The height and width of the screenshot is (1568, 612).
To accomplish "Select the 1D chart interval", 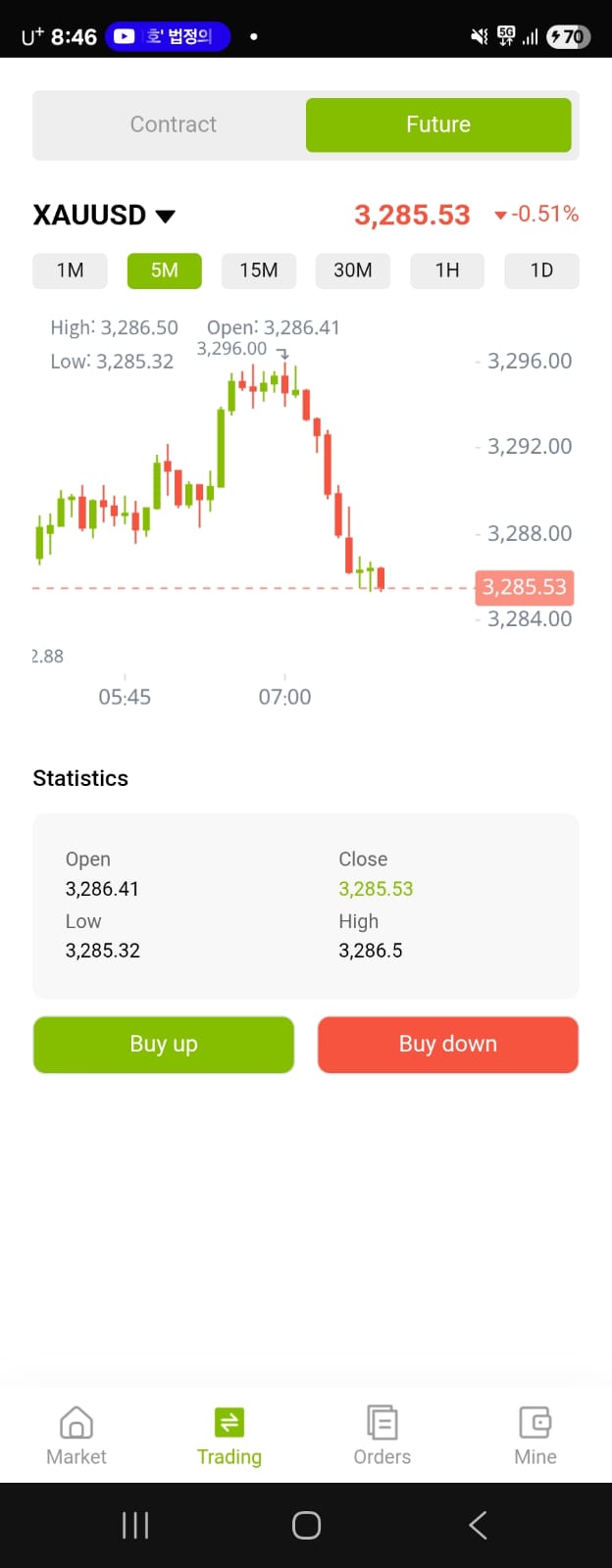I will pyautogui.click(x=541, y=270).
